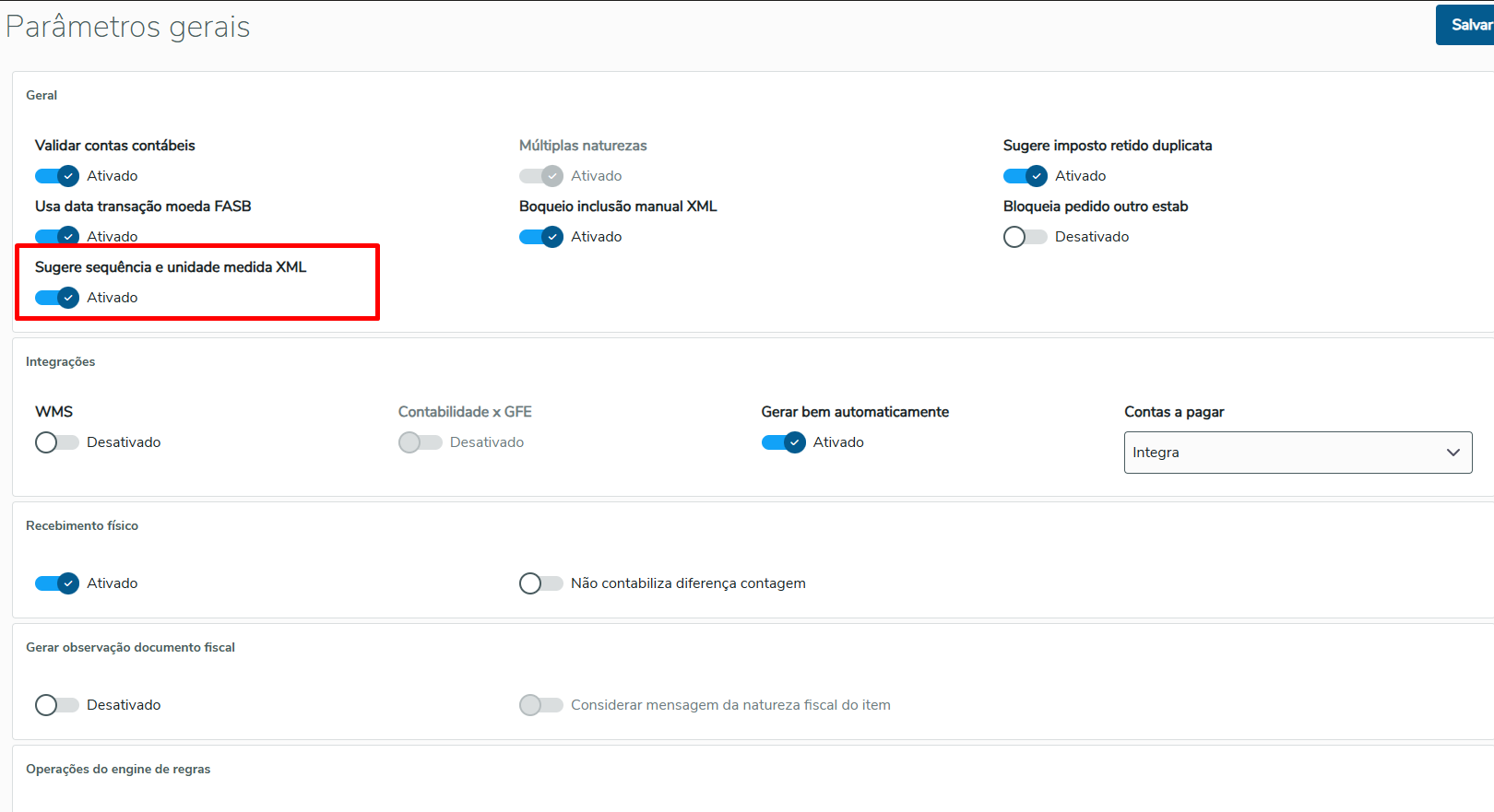Toggle Contabilidade x GFE switch
Screen dimensions: 1494x812
(x=421, y=442)
